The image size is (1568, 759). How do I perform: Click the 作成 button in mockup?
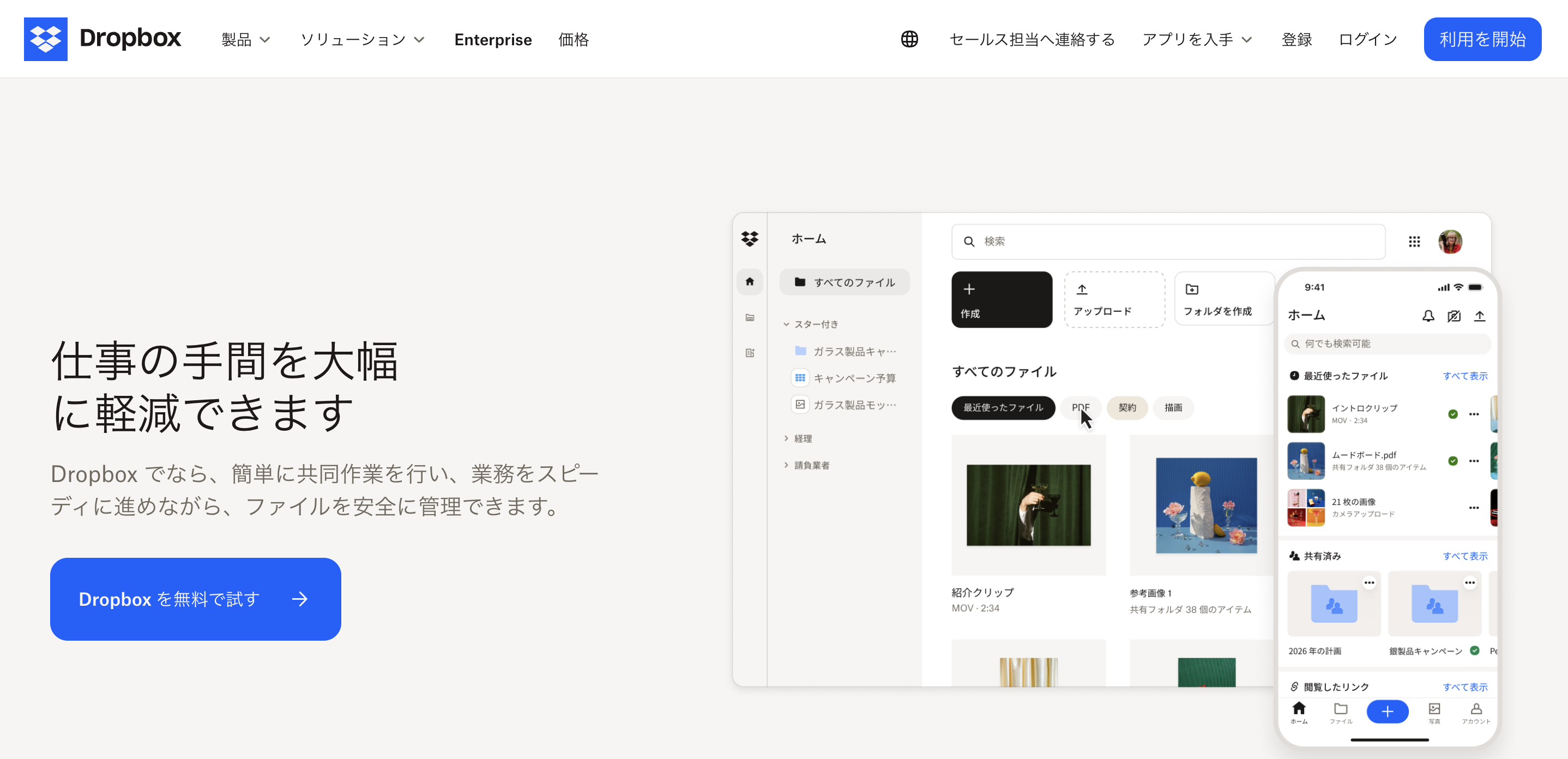(x=1002, y=299)
